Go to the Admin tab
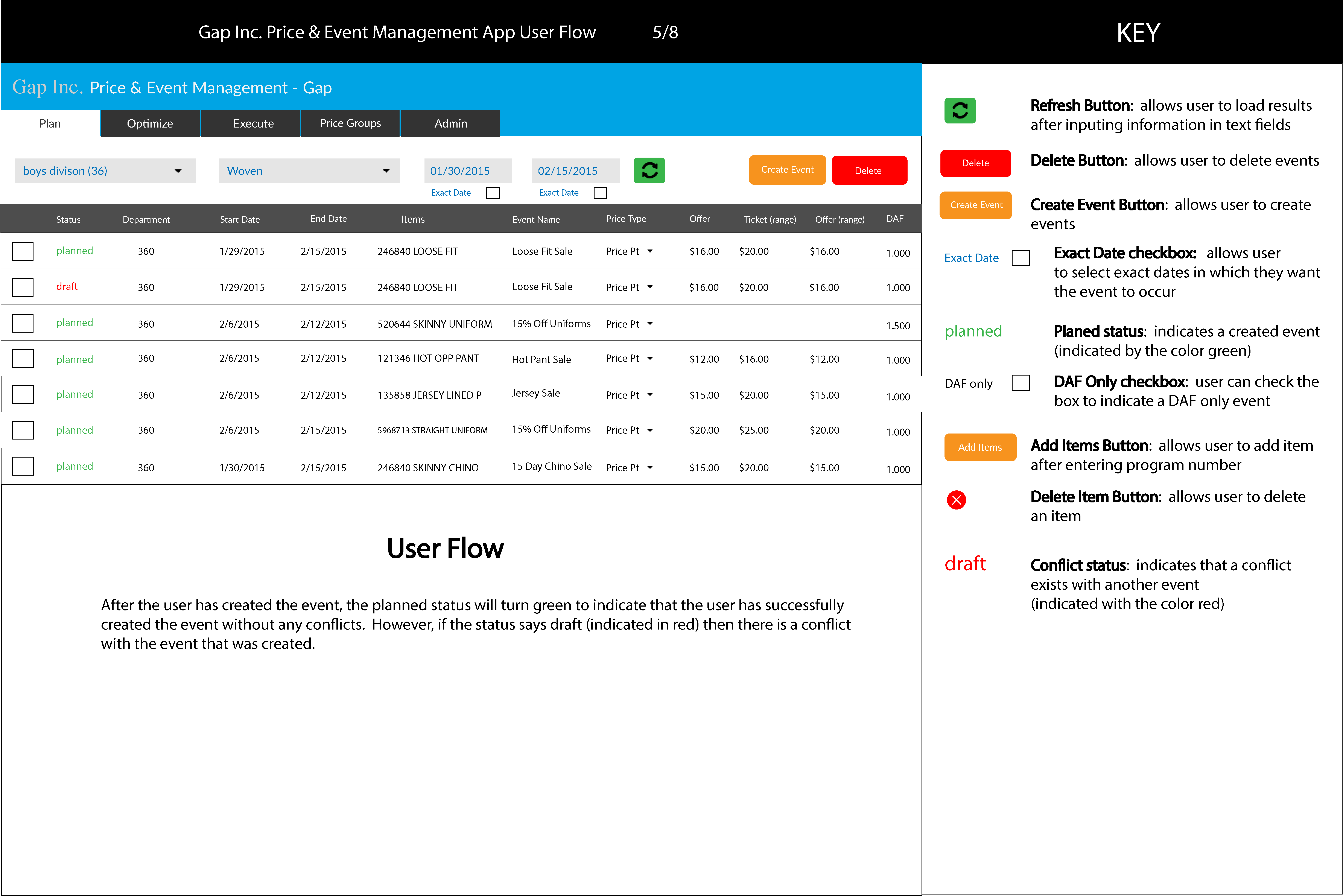 coord(451,123)
